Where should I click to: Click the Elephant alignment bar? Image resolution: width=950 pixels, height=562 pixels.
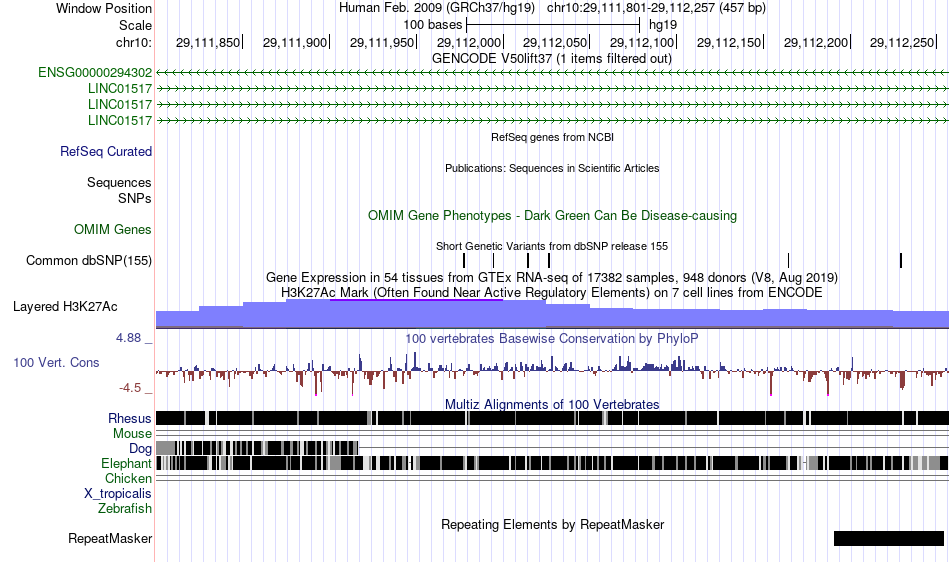pos(553,463)
